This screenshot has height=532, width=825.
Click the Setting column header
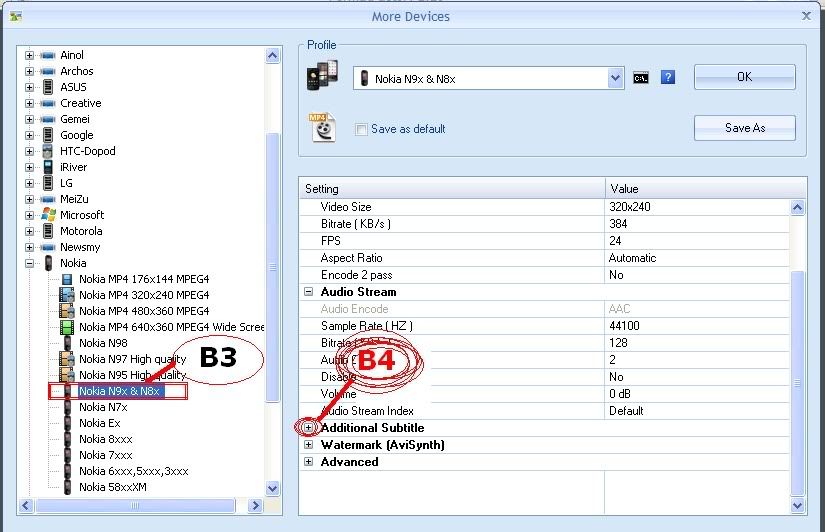click(x=452, y=188)
